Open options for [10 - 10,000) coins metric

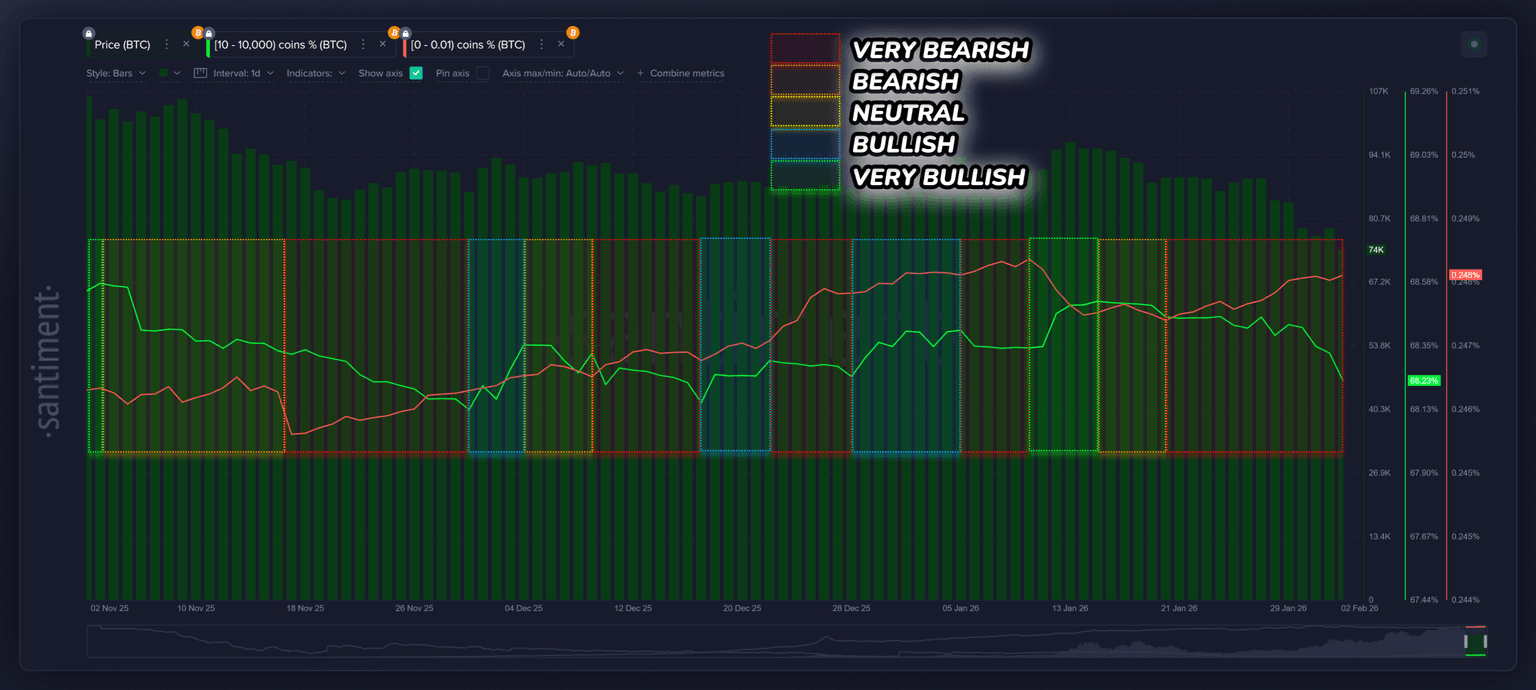(363, 44)
